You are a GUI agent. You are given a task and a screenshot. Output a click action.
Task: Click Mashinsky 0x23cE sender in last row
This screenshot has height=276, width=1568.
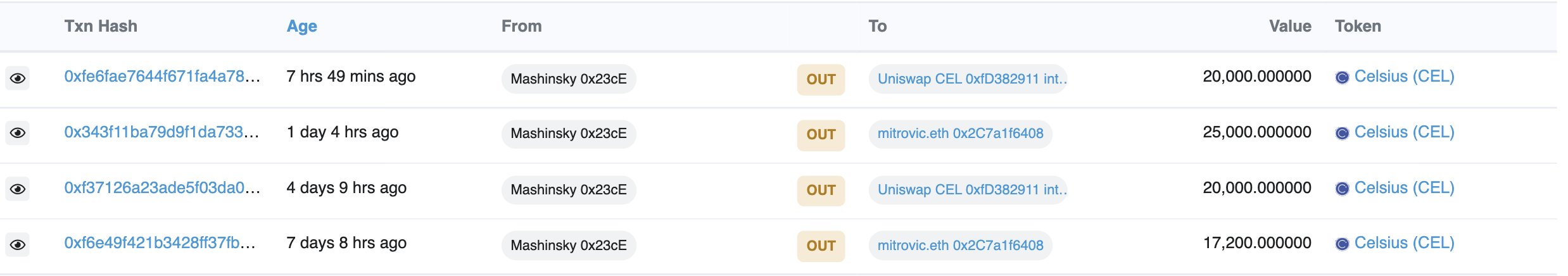[x=568, y=246]
